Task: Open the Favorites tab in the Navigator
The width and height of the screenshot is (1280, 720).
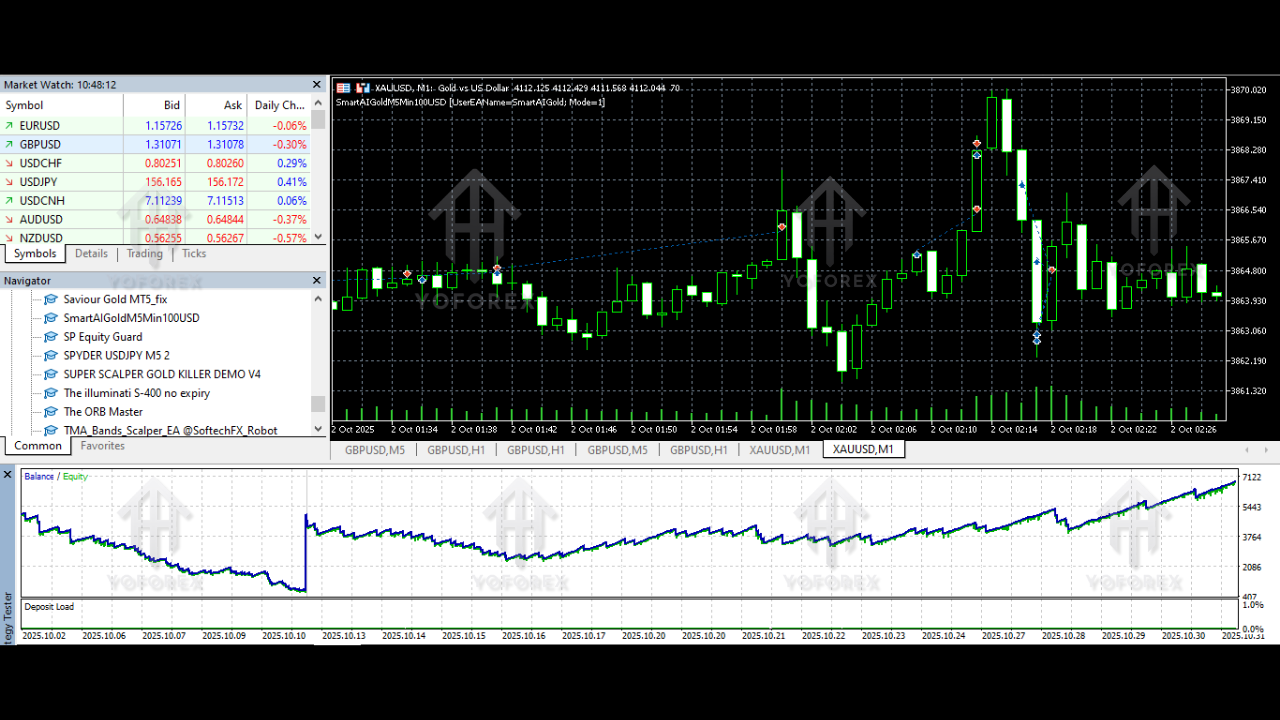Action: tap(102, 446)
